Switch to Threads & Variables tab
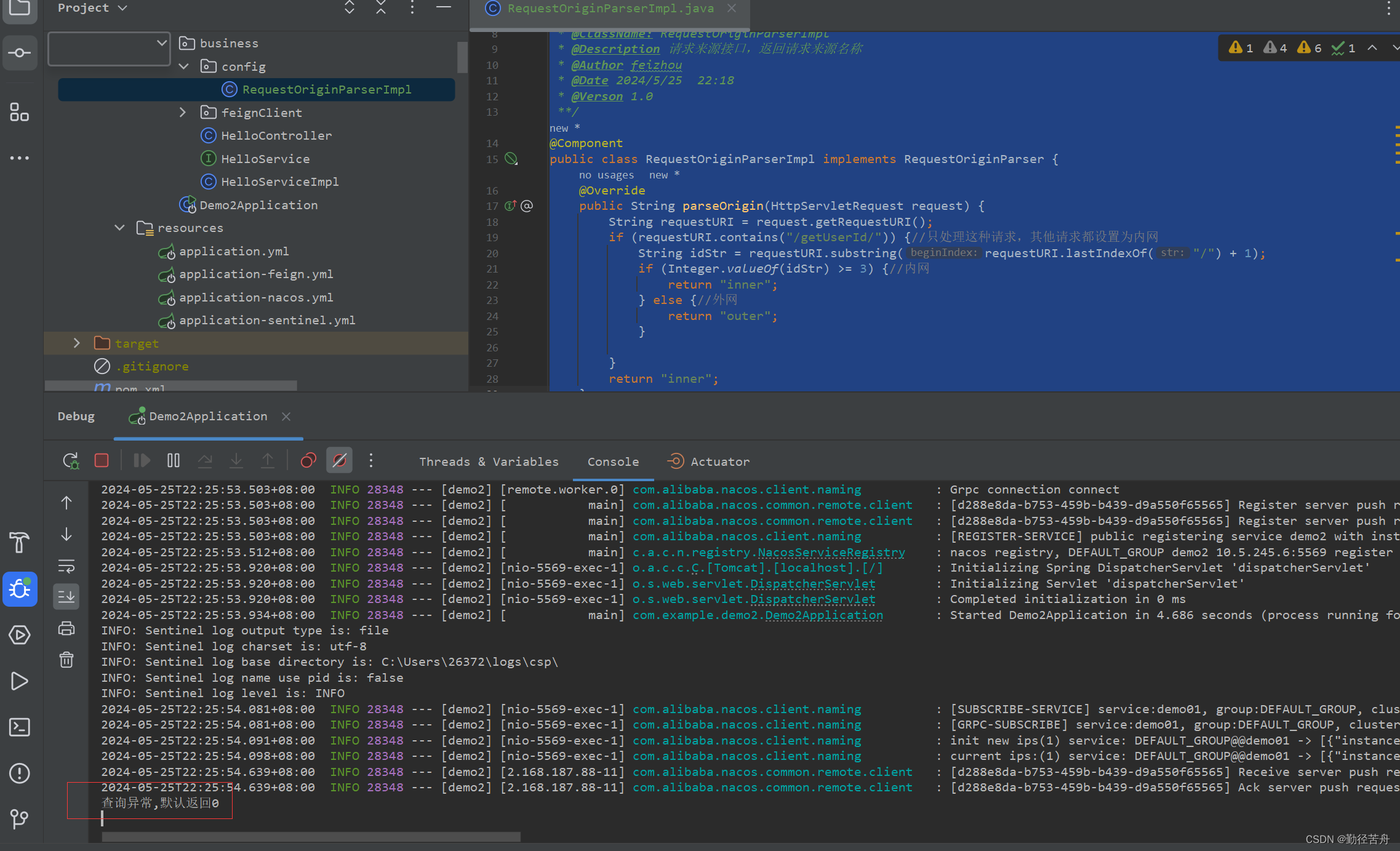This screenshot has width=1400, height=851. coord(489,461)
